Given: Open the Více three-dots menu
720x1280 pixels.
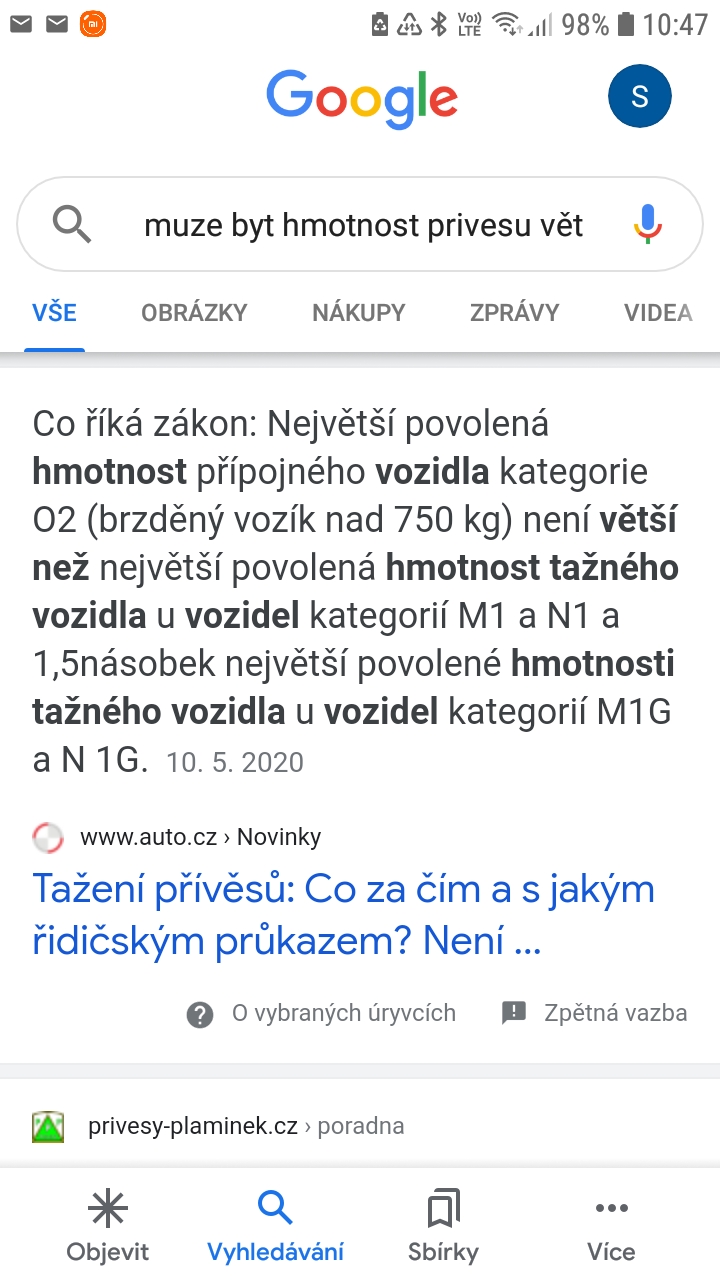Looking at the screenshot, I should 611,1209.
